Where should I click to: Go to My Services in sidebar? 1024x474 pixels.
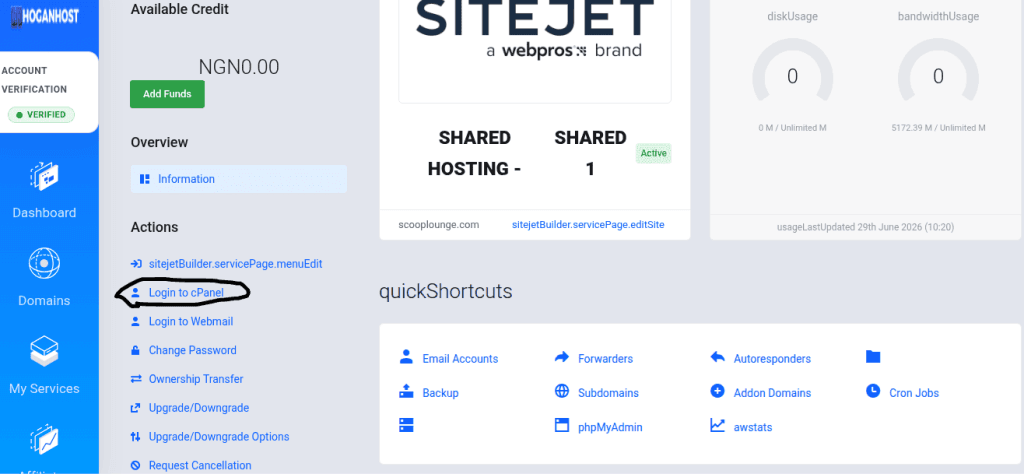[x=44, y=388]
